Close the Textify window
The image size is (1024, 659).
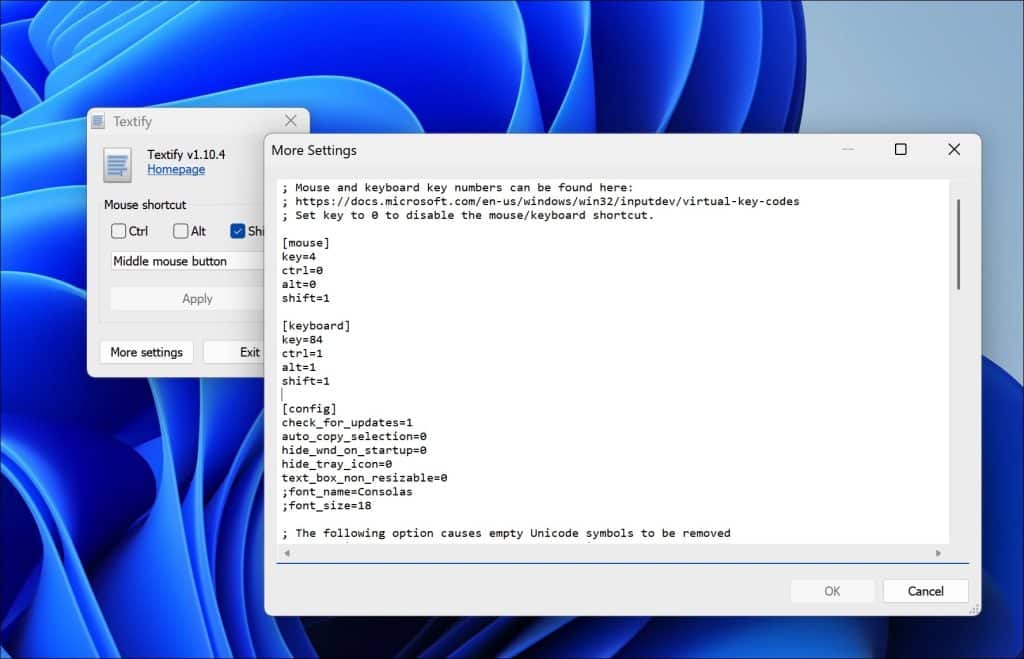[291, 120]
